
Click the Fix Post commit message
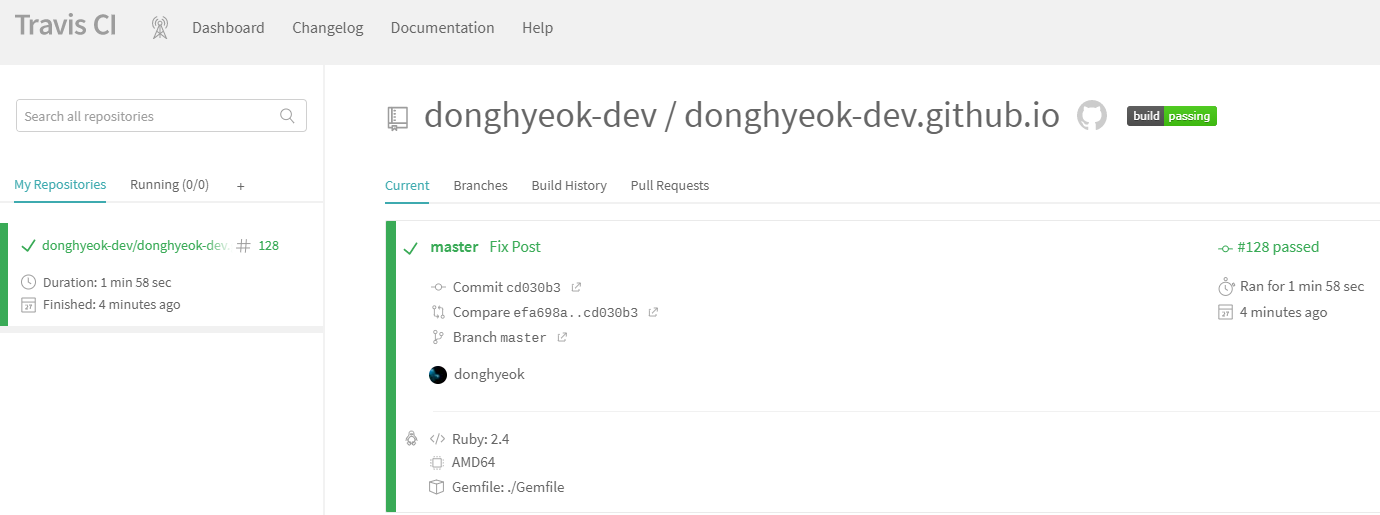click(x=515, y=247)
